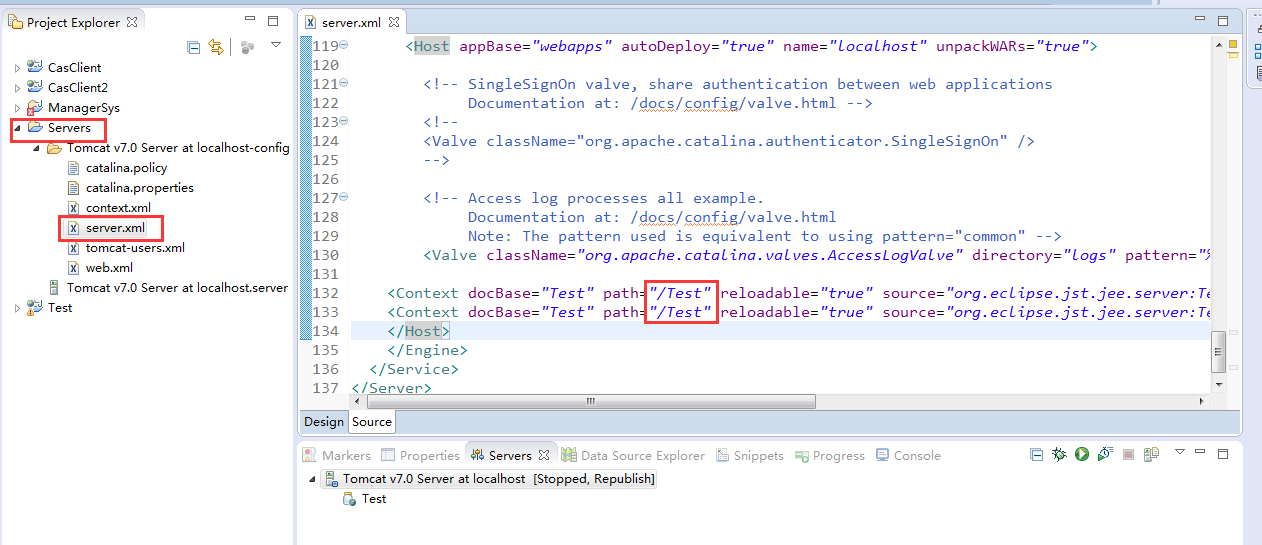The height and width of the screenshot is (545, 1262).
Task: Collapse Tomcat v7.0 Server at localhost-config folder
Action: click(36, 148)
